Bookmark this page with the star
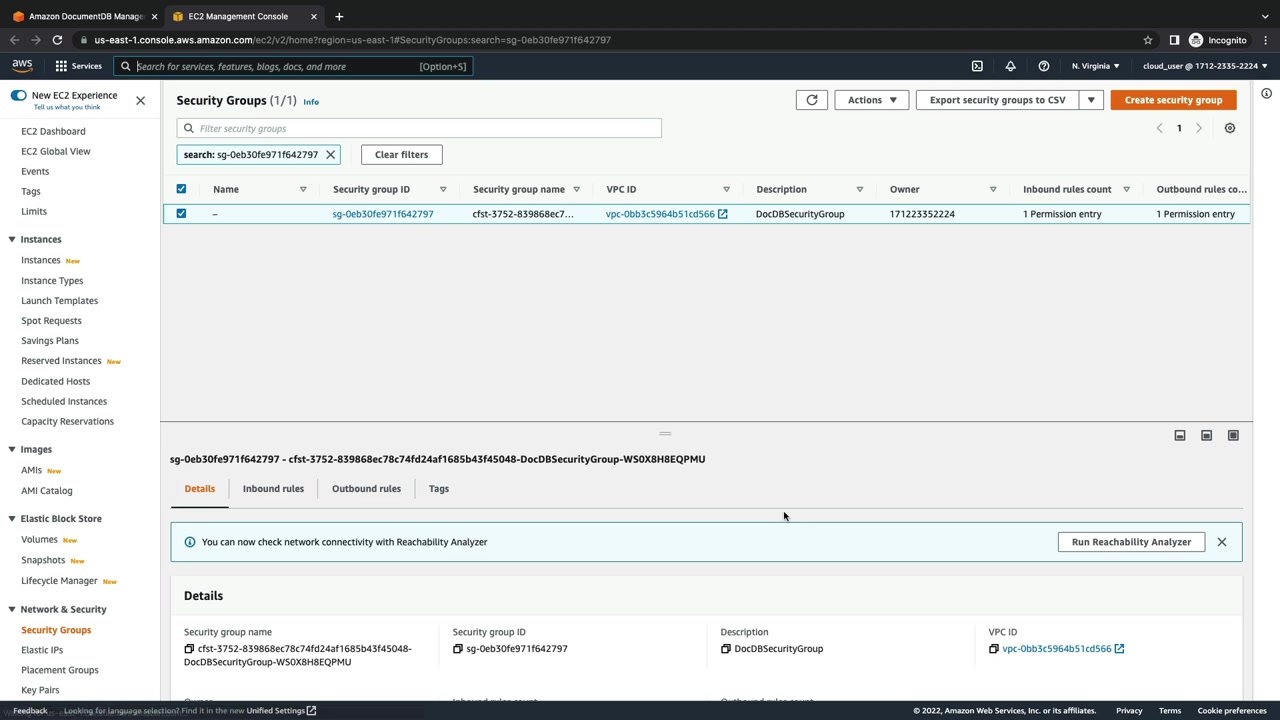This screenshot has width=1280, height=720. (x=1148, y=40)
